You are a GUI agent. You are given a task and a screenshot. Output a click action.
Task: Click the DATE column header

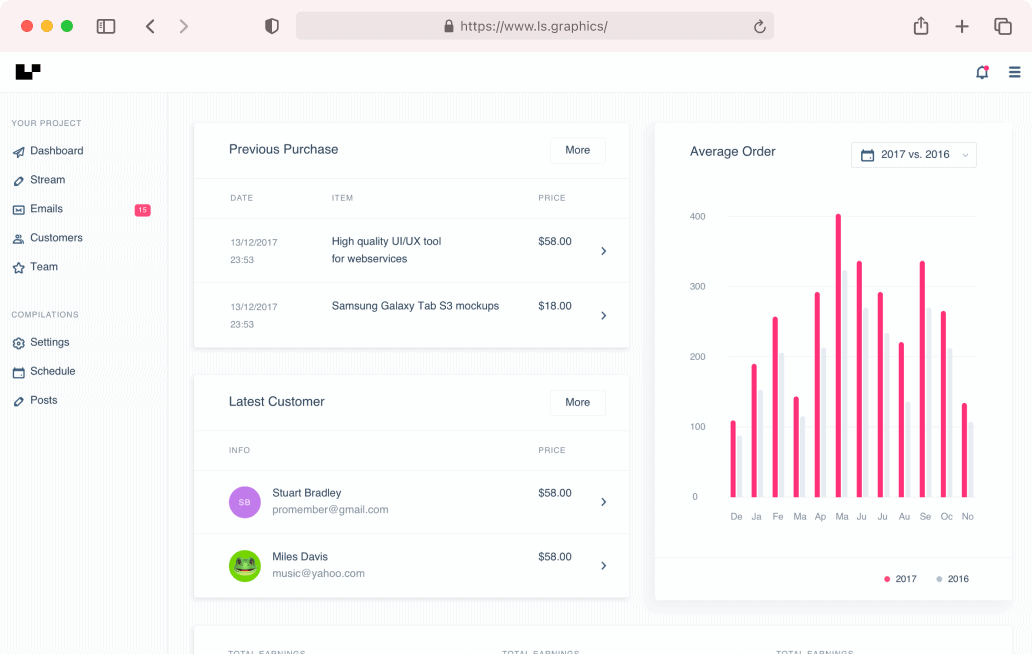[x=242, y=198]
